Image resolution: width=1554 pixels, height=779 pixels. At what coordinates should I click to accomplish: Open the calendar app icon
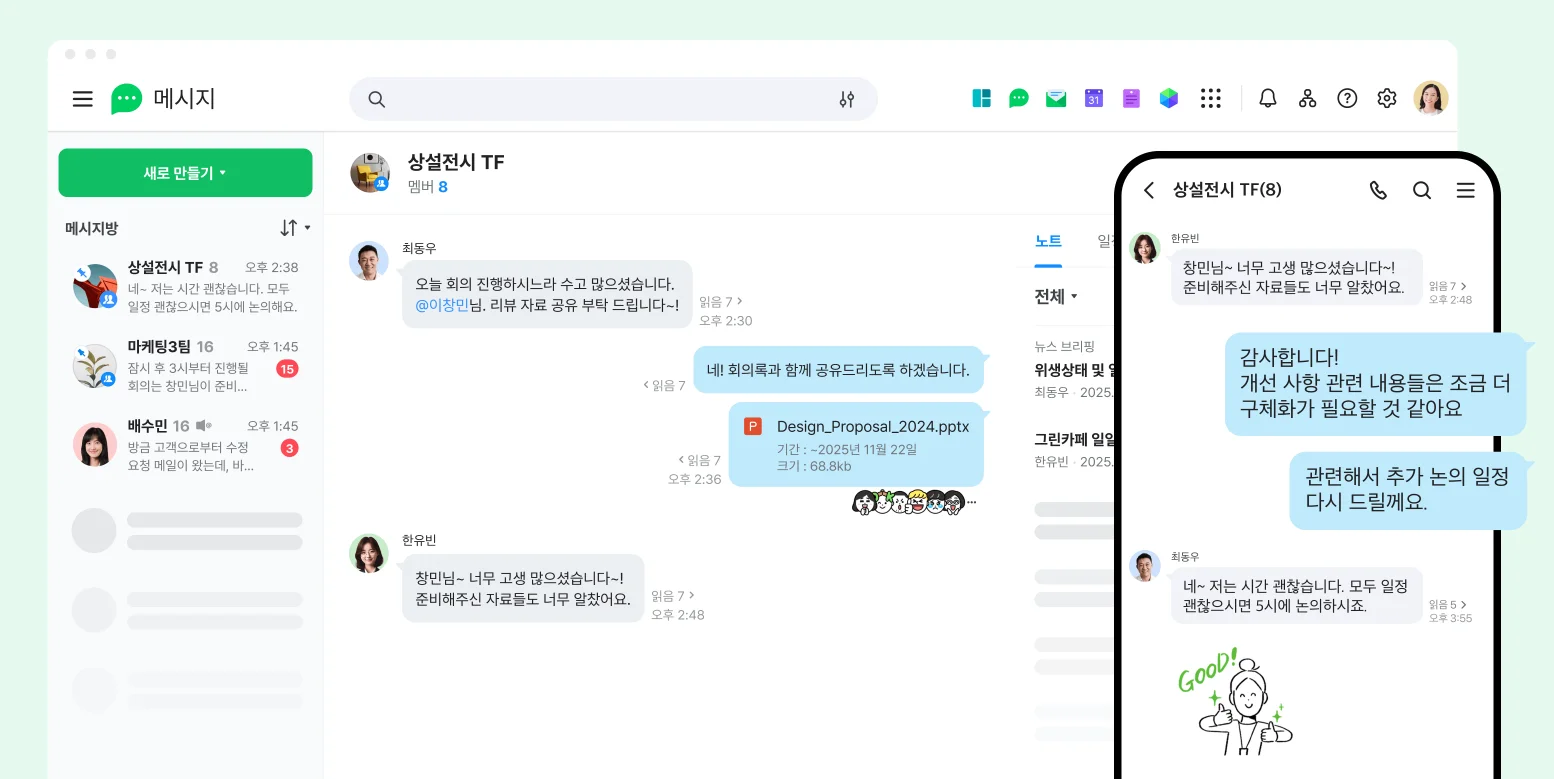[x=1094, y=98]
